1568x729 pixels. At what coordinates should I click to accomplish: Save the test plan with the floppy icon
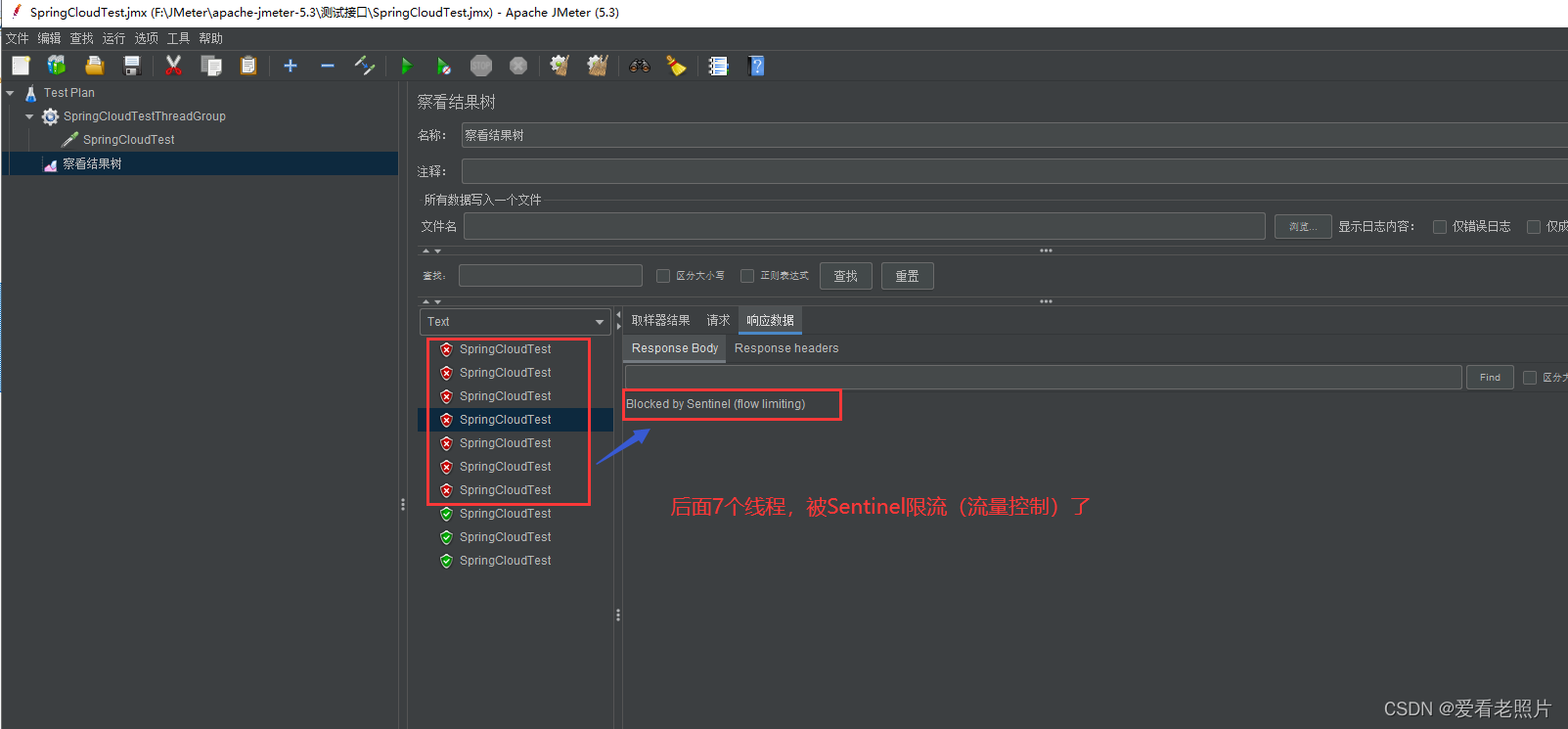click(x=132, y=66)
